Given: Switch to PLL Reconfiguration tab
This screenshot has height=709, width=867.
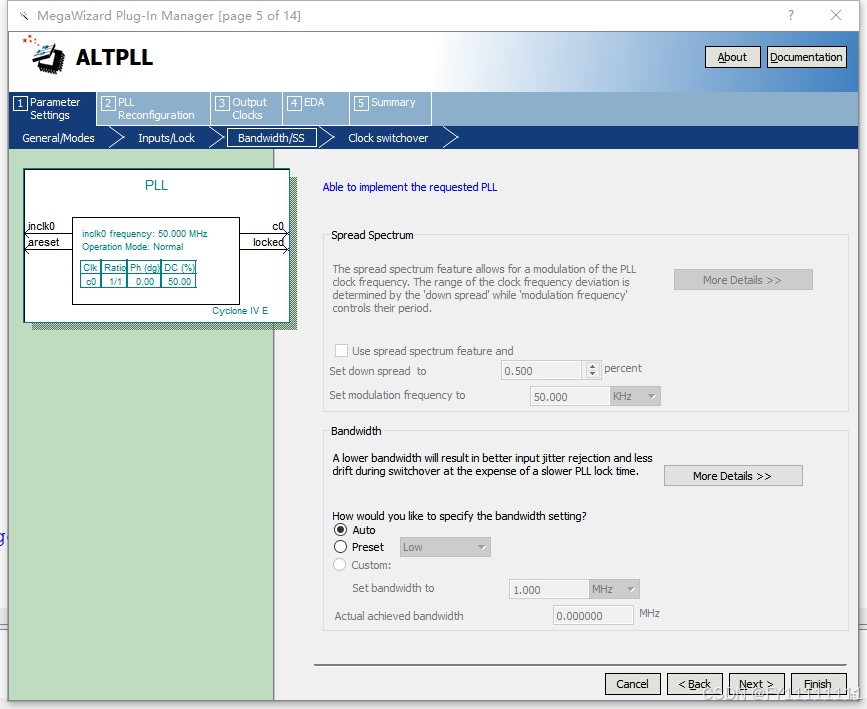Looking at the screenshot, I should 154,108.
